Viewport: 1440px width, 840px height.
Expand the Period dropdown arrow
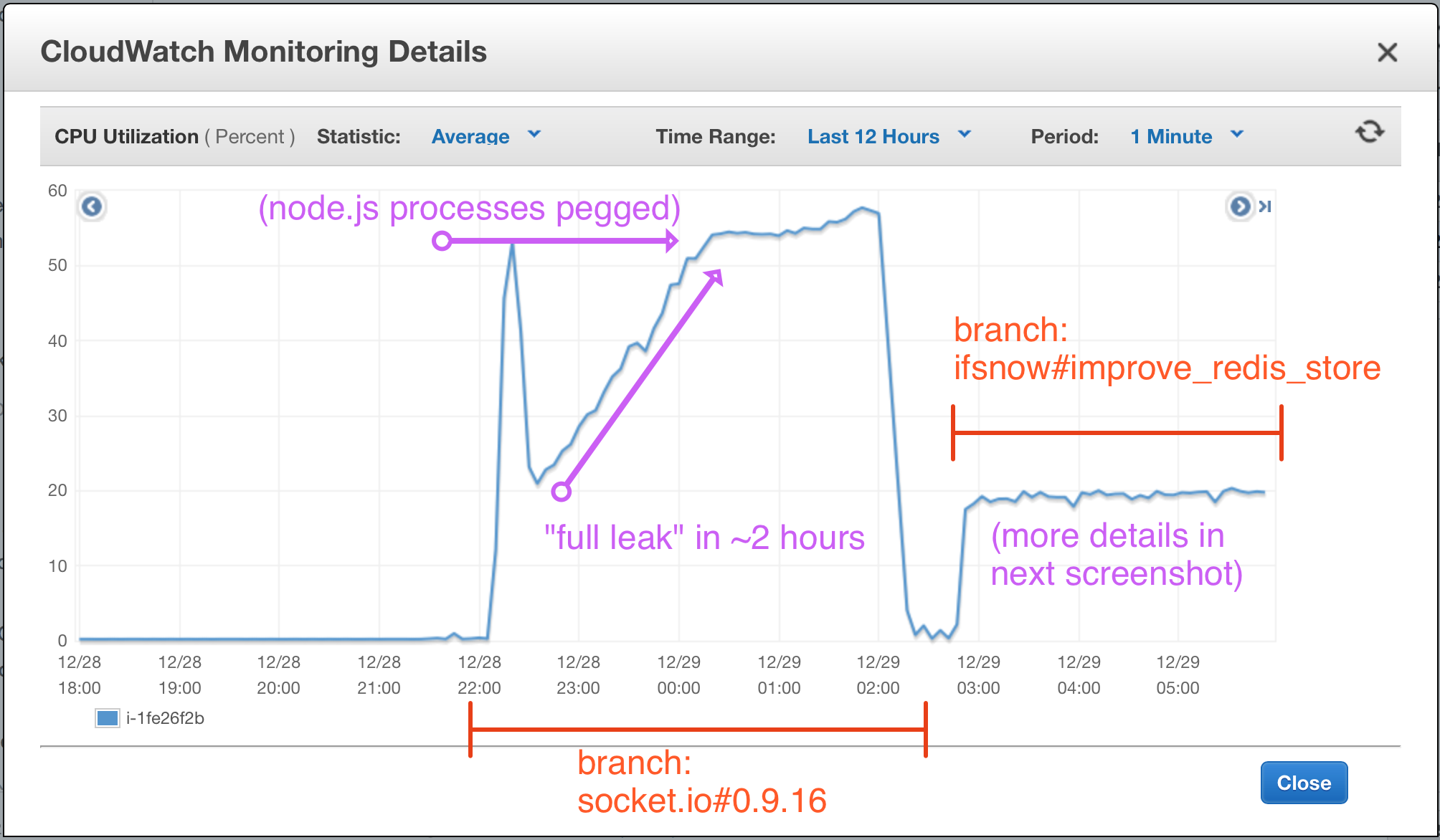click(x=1237, y=134)
